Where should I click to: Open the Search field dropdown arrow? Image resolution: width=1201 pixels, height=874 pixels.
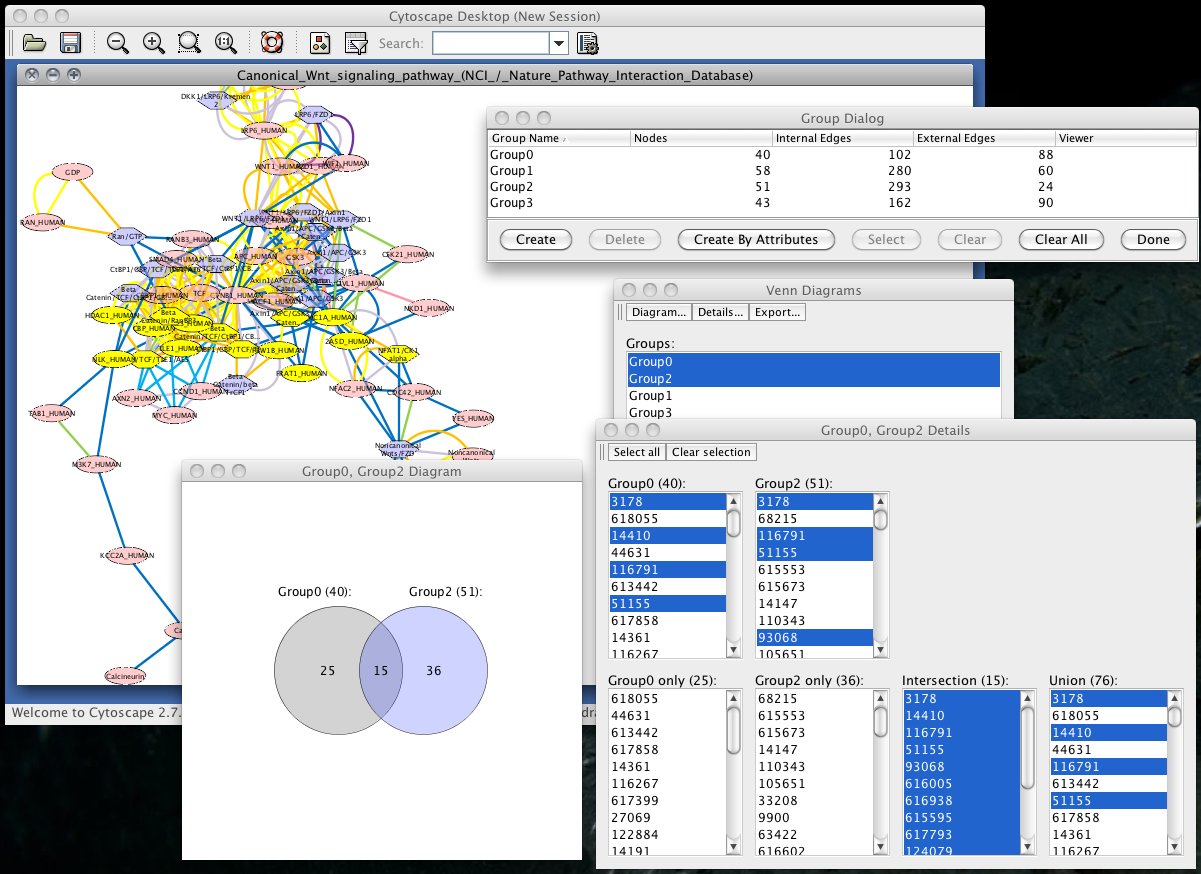[559, 43]
